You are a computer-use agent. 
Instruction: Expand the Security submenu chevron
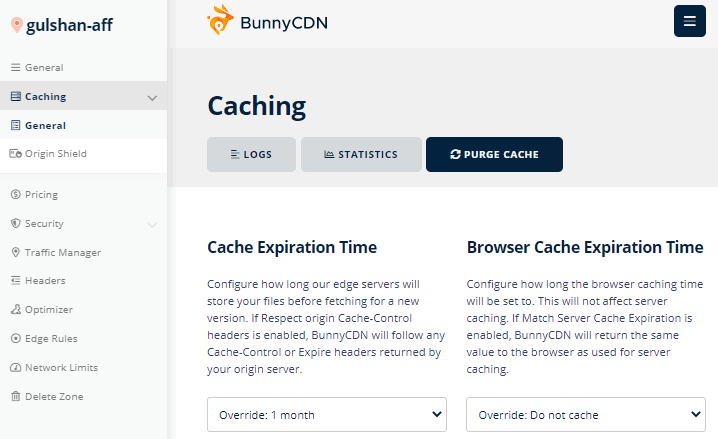tap(152, 224)
